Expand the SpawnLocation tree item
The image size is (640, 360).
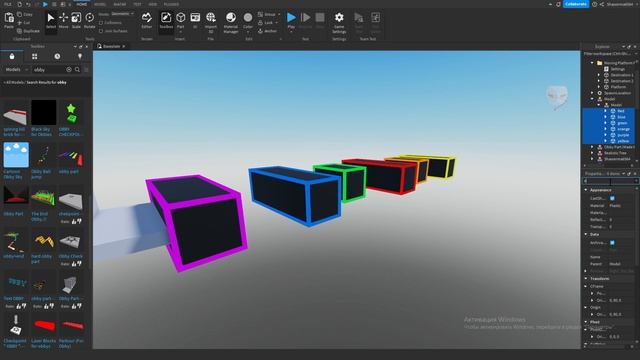(x=593, y=93)
